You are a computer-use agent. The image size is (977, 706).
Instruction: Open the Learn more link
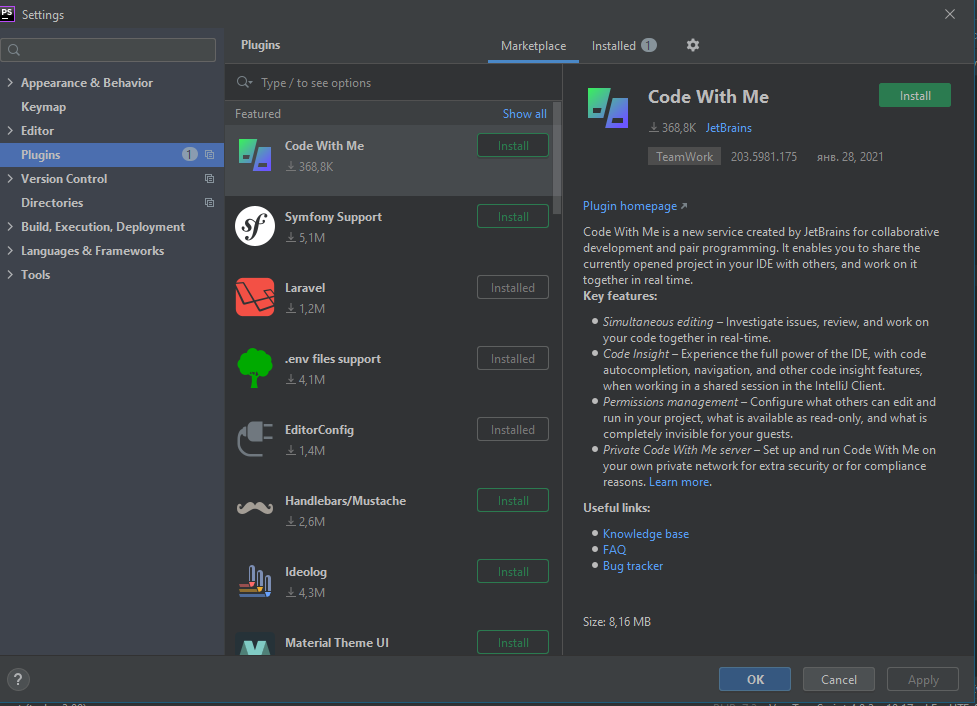pyautogui.click(x=679, y=482)
